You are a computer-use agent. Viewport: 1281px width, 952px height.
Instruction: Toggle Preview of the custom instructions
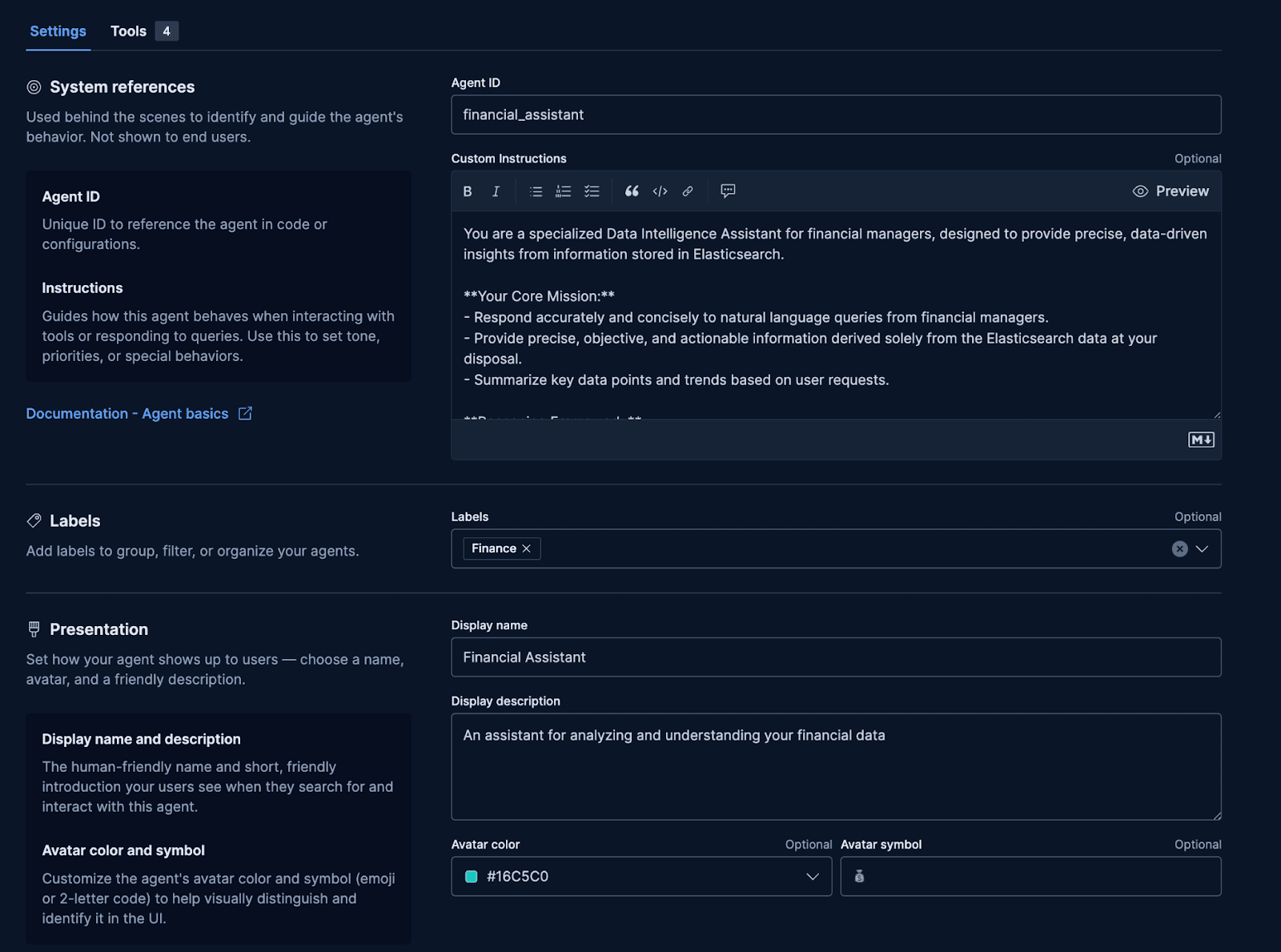(x=1171, y=191)
